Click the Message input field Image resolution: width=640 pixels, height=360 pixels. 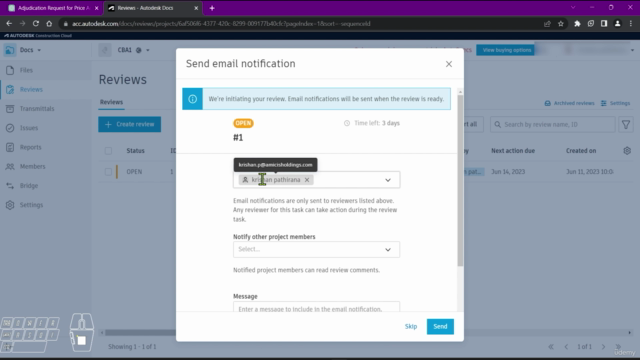[x=316, y=307]
